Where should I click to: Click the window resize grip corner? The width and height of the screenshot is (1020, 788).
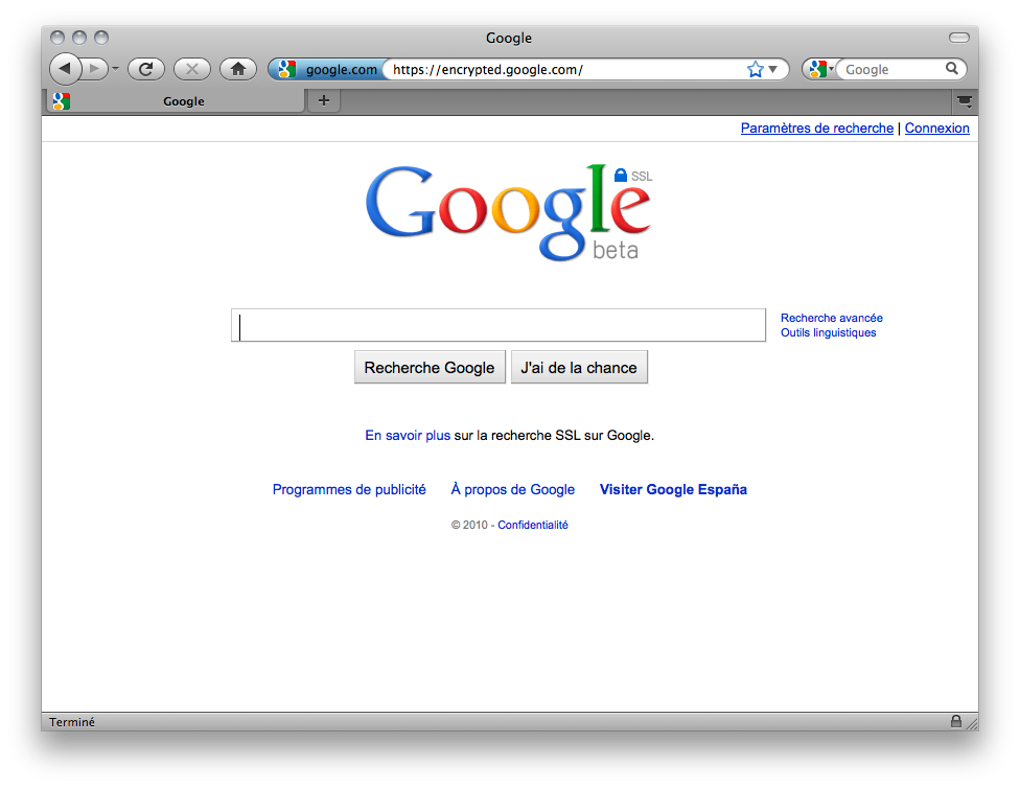972,723
